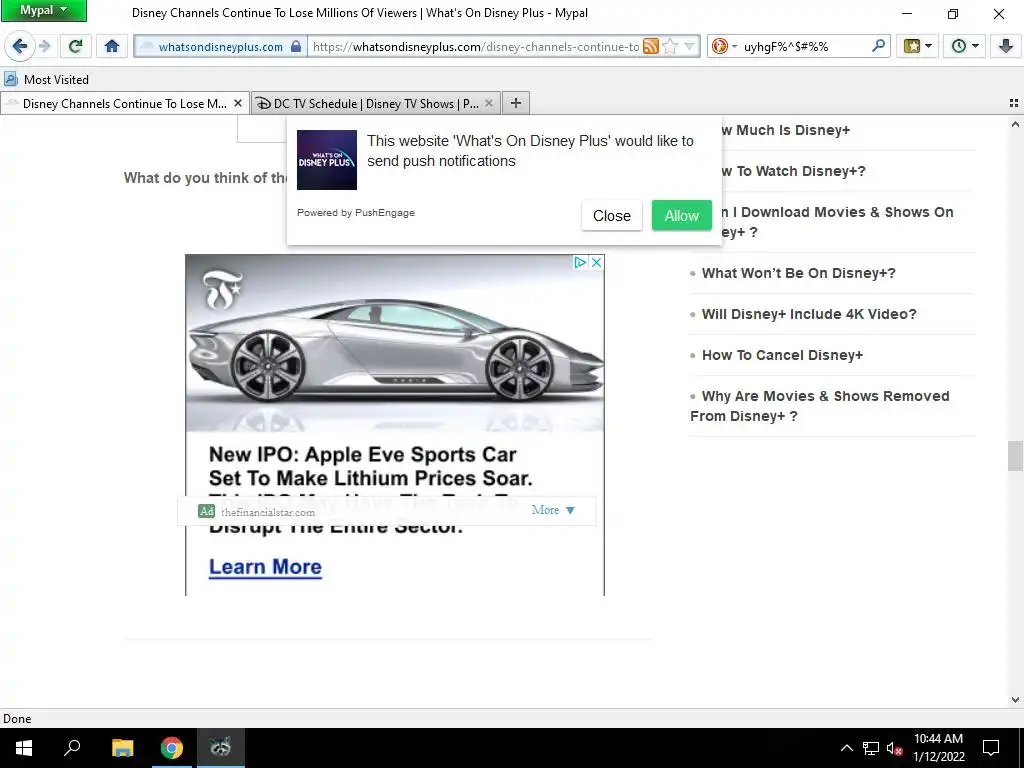Open the DuckDuckGo search engine selector
1024x768 pixels.
coord(724,46)
